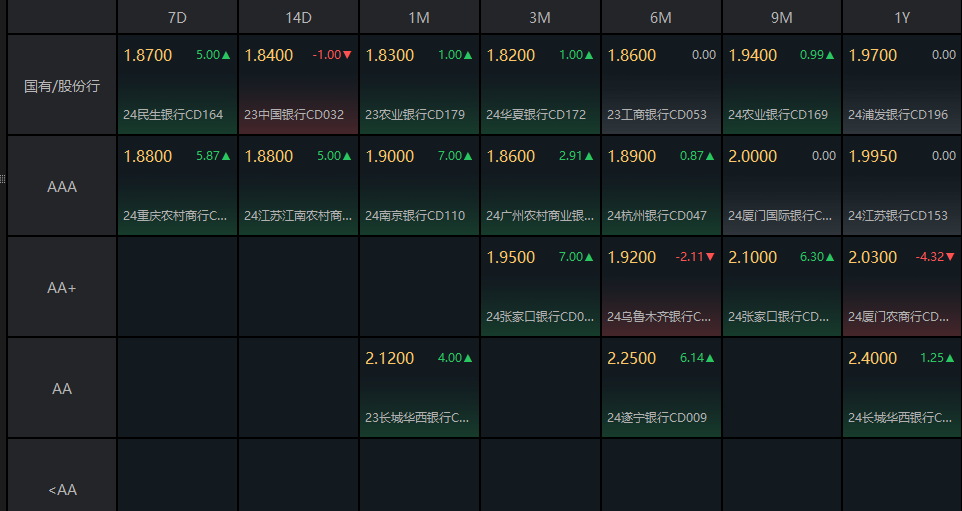Click the 2.0300 yield value
962x511 pixels.
pyautogui.click(x=872, y=257)
